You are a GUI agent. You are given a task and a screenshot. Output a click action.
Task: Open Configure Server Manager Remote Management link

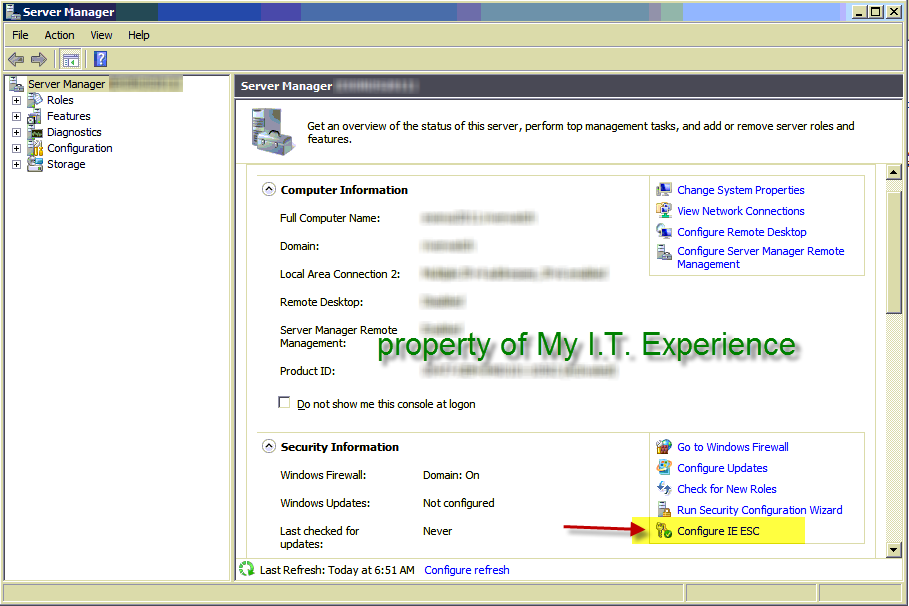point(760,257)
